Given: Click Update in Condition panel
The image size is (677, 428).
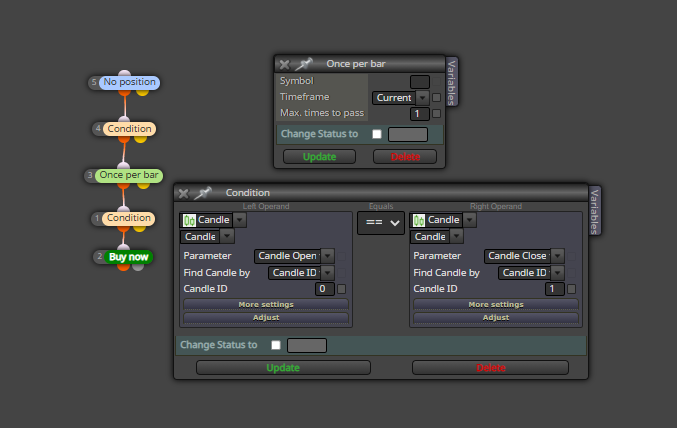Looking at the screenshot, I should pyautogui.click(x=283, y=368).
